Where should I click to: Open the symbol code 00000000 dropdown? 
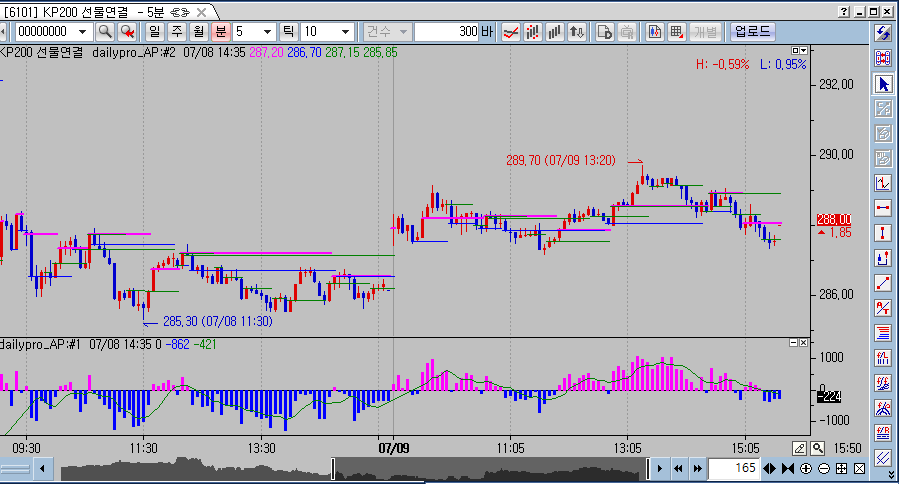pos(83,32)
